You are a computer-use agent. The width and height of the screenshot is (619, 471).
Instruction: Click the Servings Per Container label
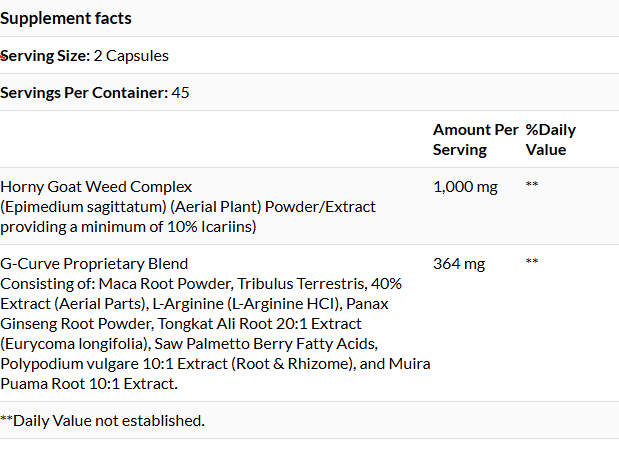(84, 92)
